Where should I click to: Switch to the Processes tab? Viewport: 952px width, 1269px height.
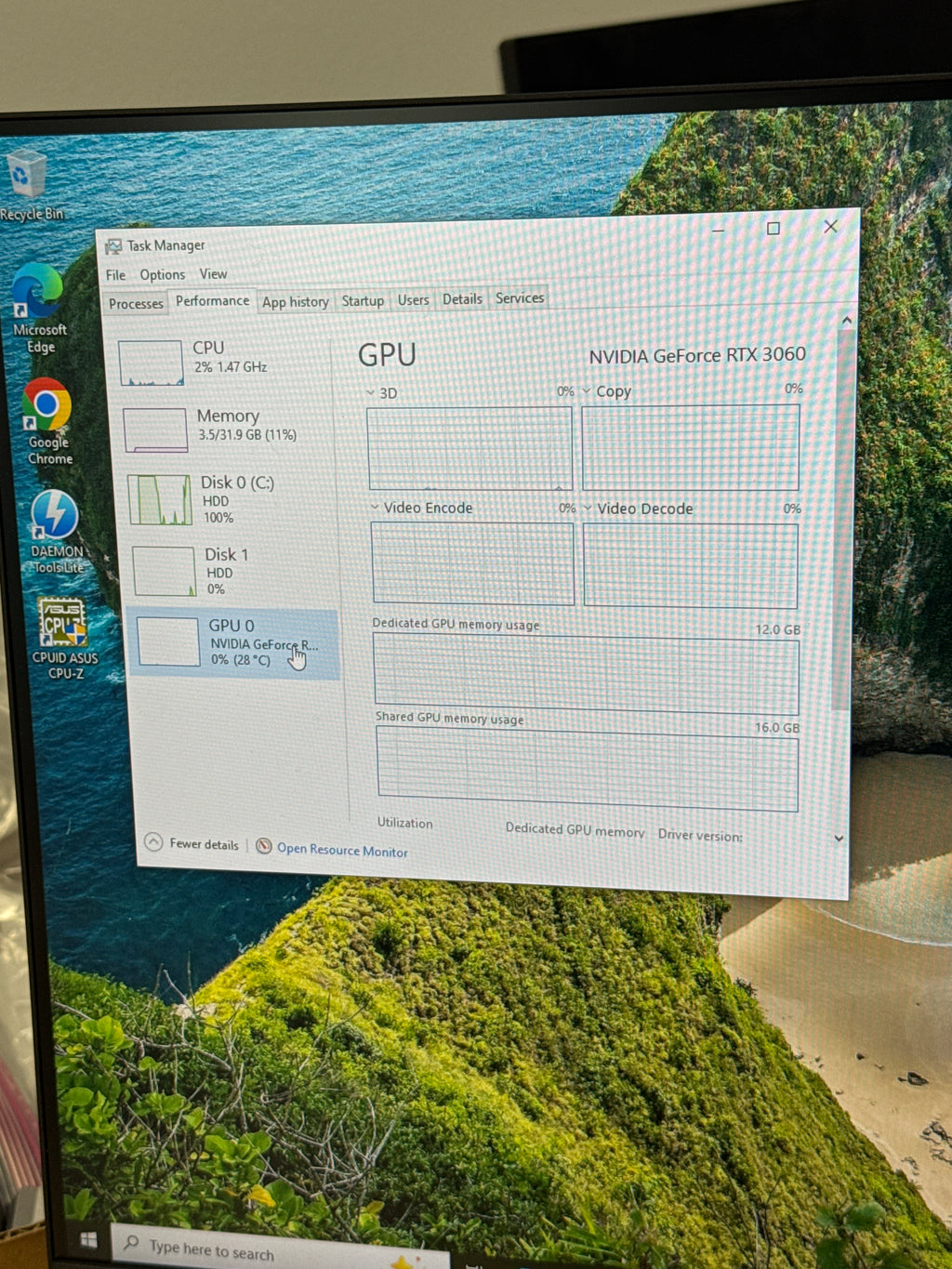(x=136, y=304)
